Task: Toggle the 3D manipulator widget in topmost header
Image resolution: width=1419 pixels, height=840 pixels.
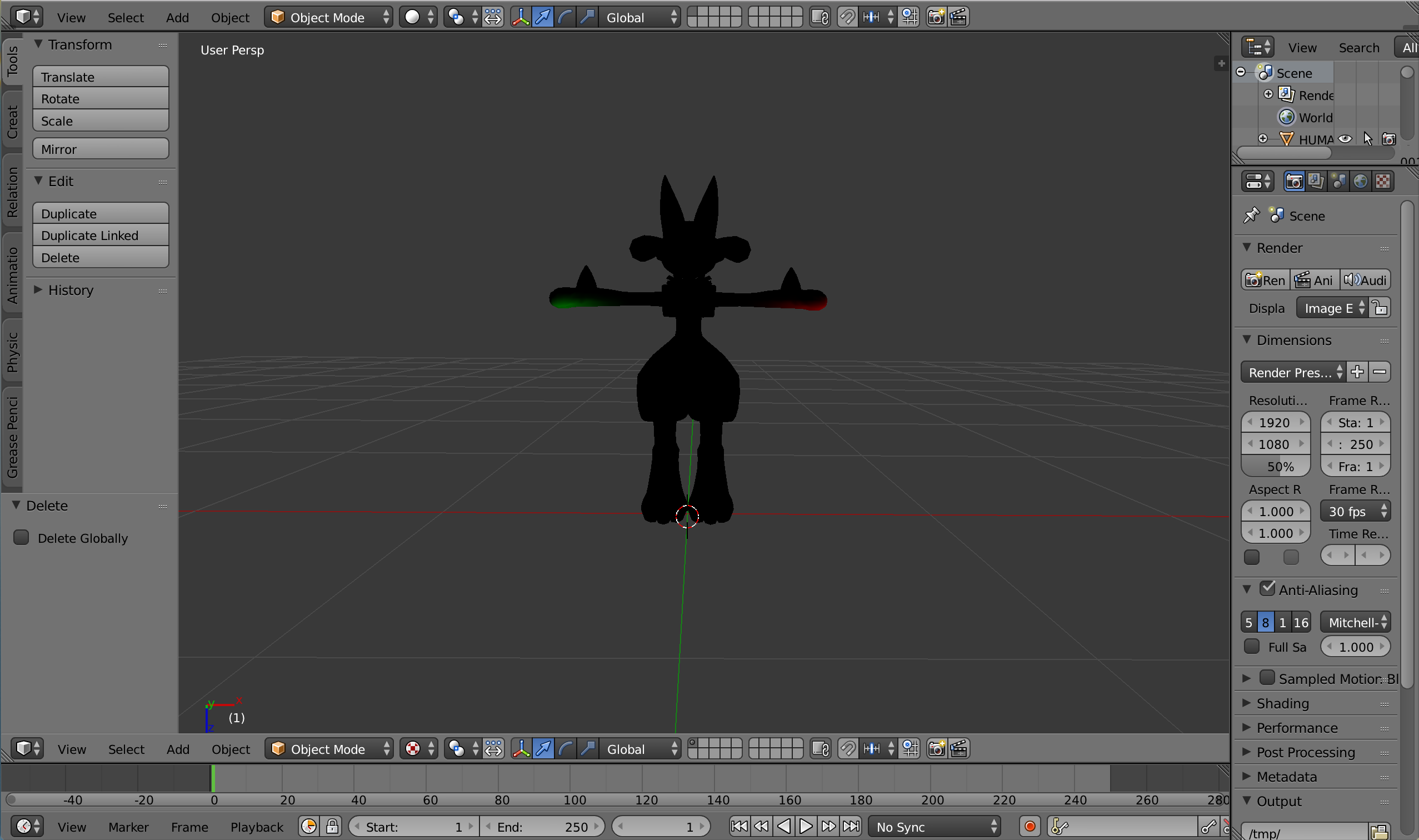Action: (x=520, y=17)
